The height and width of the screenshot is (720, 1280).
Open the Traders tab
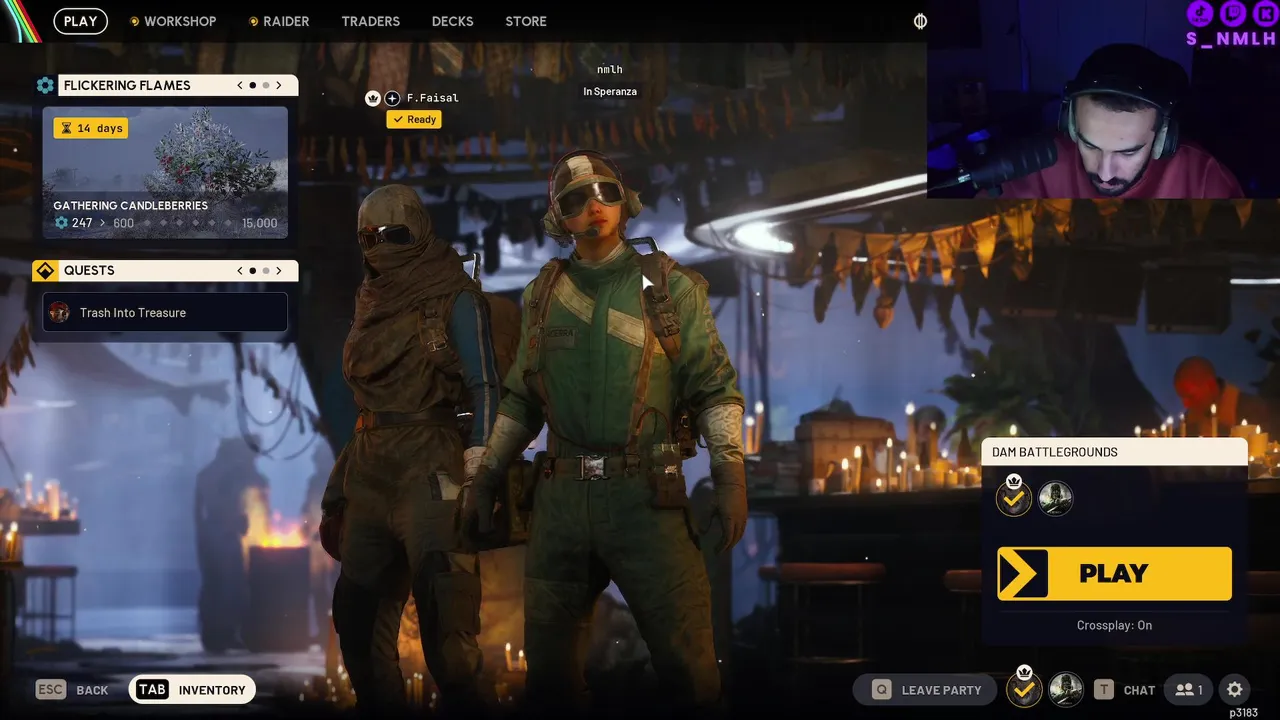[370, 21]
